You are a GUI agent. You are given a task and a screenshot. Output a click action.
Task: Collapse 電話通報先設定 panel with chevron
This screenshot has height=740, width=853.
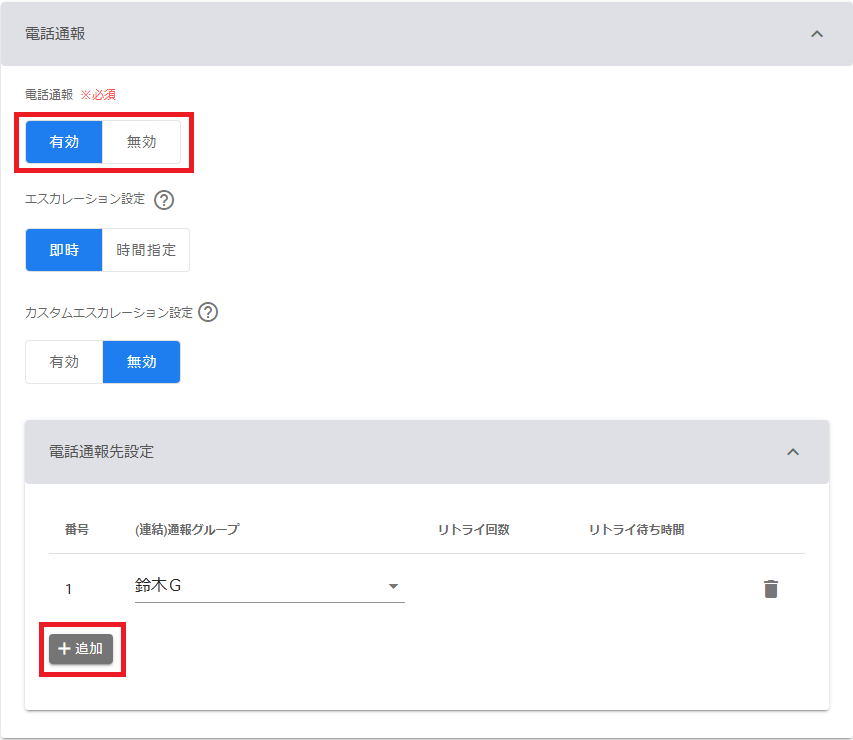pyautogui.click(x=793, y=452)
